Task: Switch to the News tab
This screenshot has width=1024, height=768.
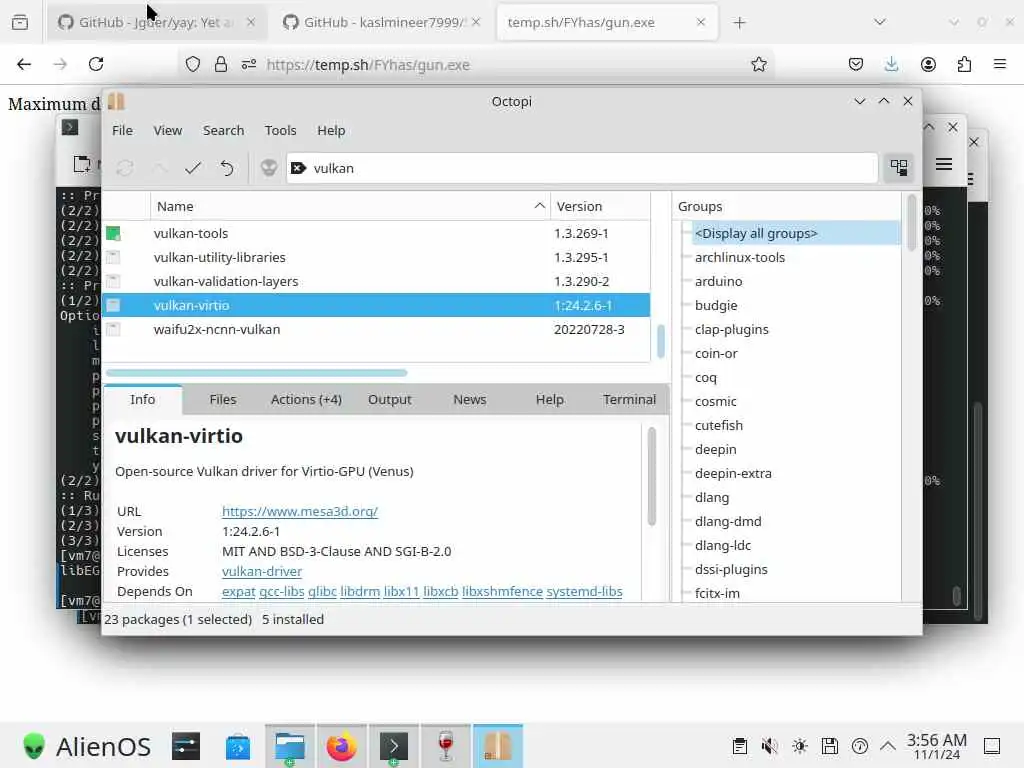Action: (x=470, y=400)
